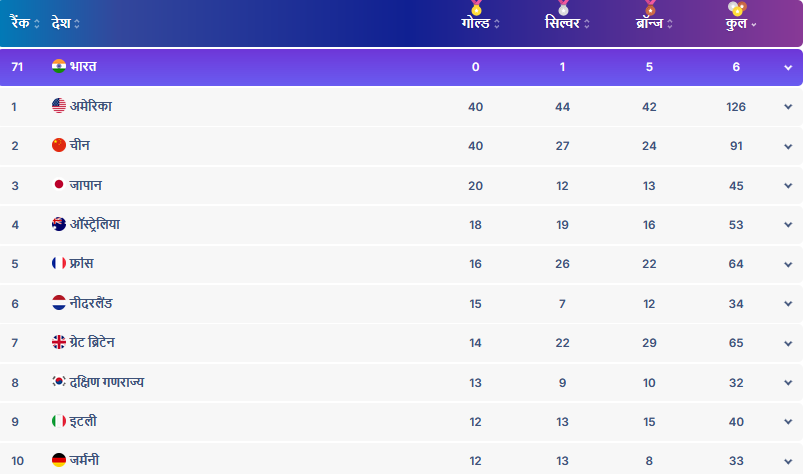Click the Australia flag icon
Image resolution: width=807 pixels, height=474 pixels.
click(x=59, y=224)
